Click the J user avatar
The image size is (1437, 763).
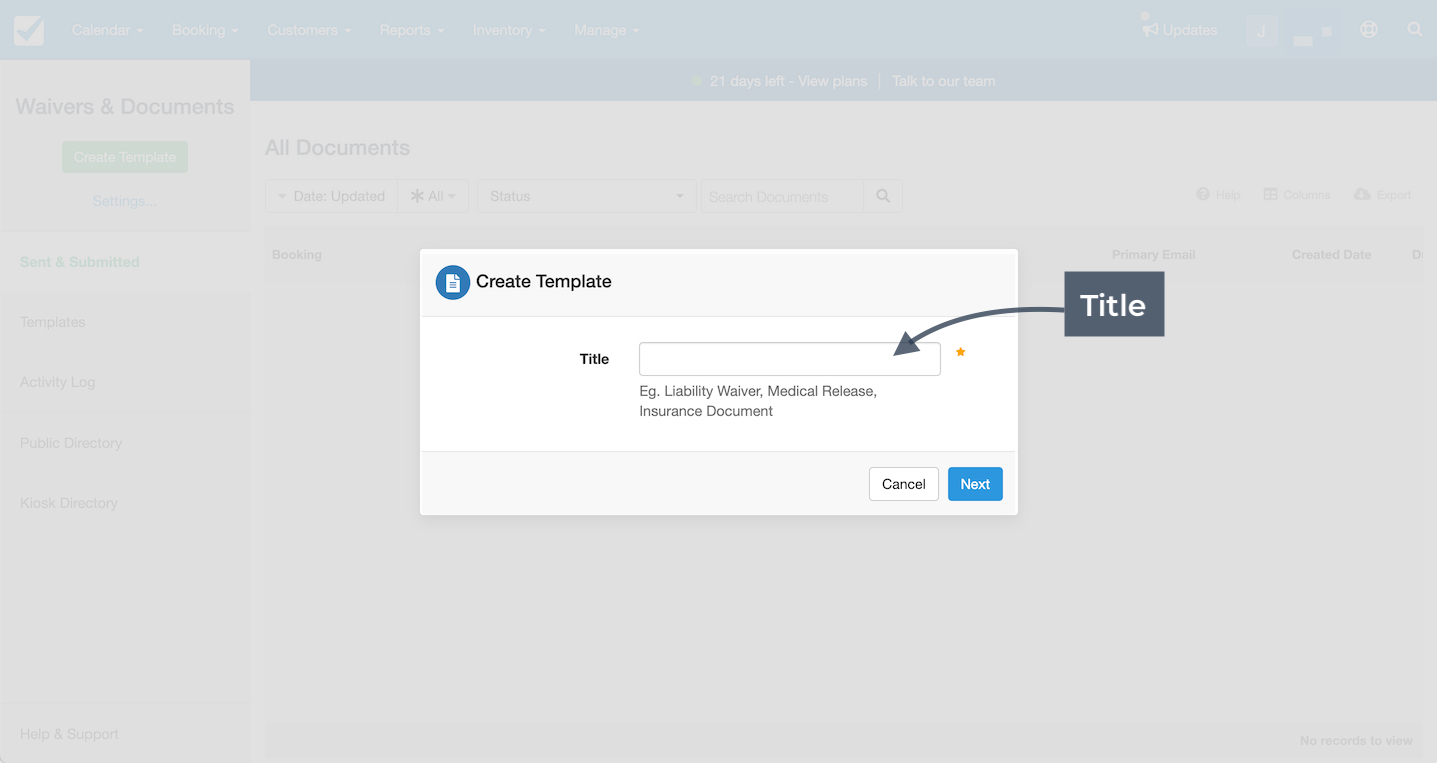click(x=1261, y=31)
